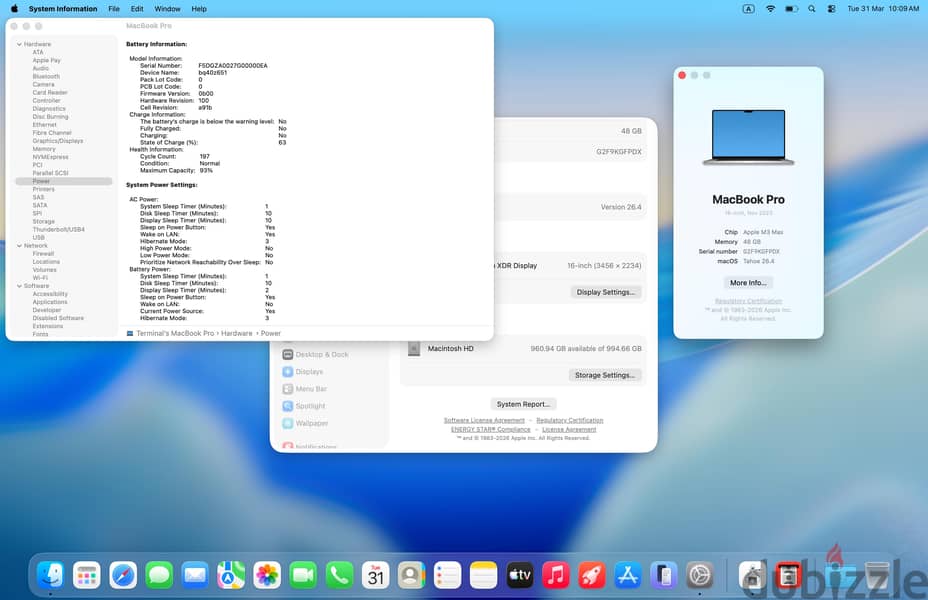
Task: Open Reminders from the dock
Action: click(447, 575)
